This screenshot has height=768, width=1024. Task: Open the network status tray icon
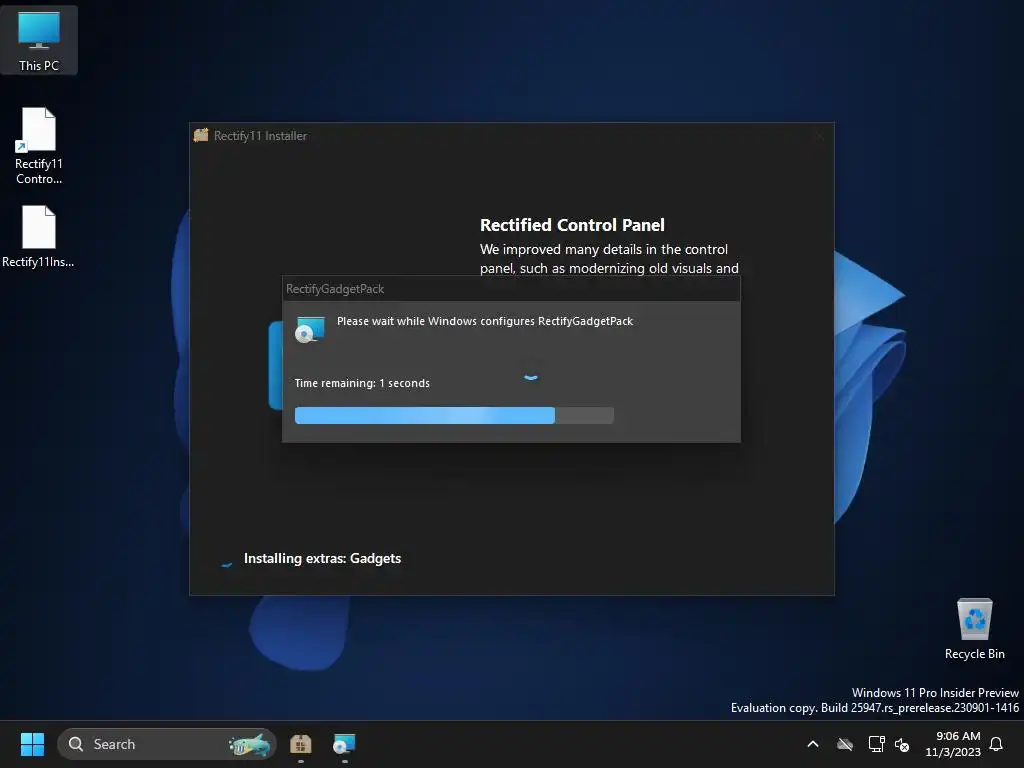pos(876,744)
